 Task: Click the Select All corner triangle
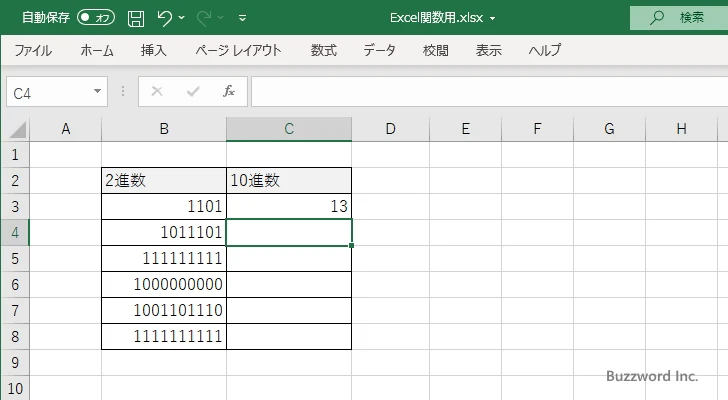(16, 129)
